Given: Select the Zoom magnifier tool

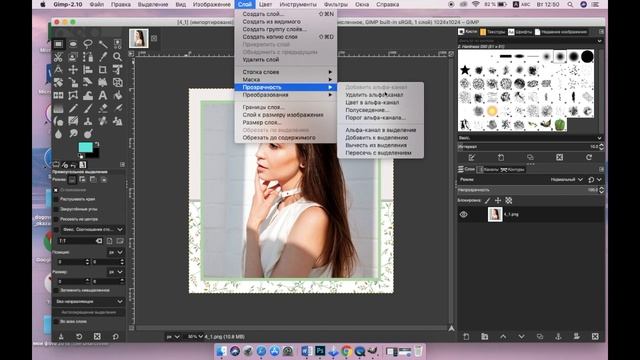Looking at the screenshot, I should 118,57.
